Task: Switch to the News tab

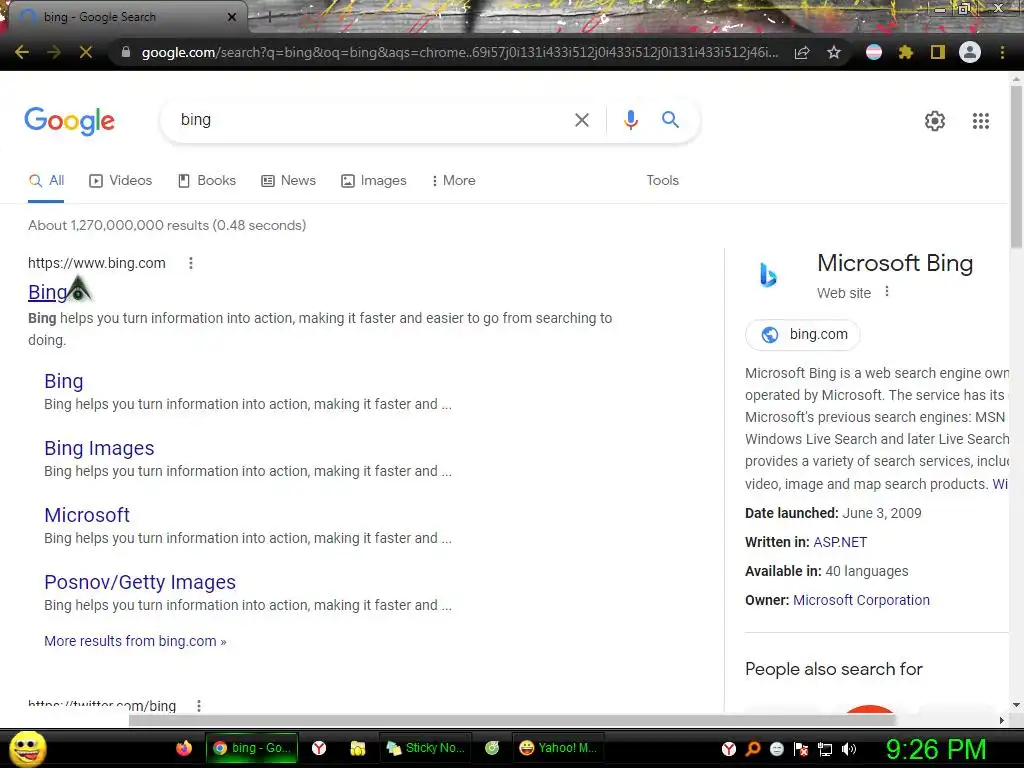Action: pyautogui.click(x=289, y=181)
